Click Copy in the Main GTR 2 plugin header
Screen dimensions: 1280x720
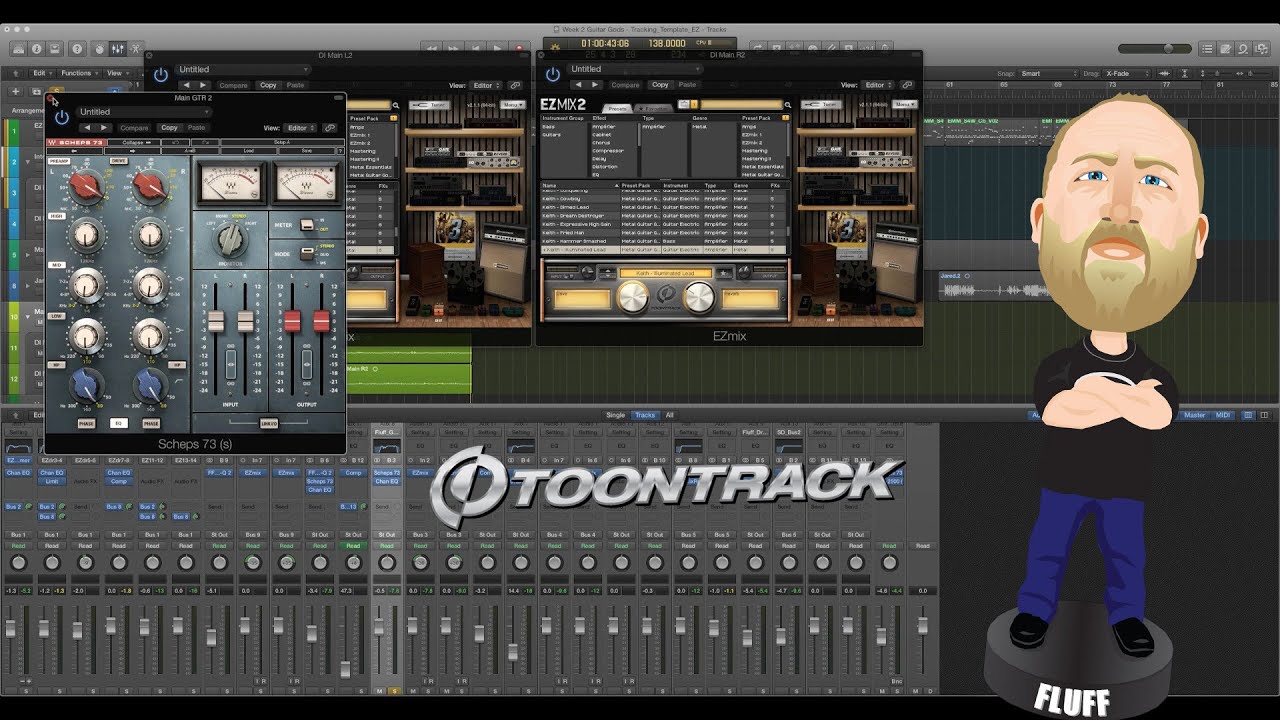pos(169,128)
